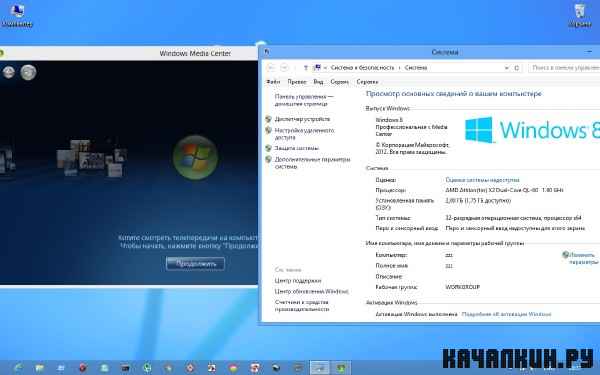This screenshot has height=375, width=600.
Task: Click the Media Center back round button
Action: tap(8, 72)
